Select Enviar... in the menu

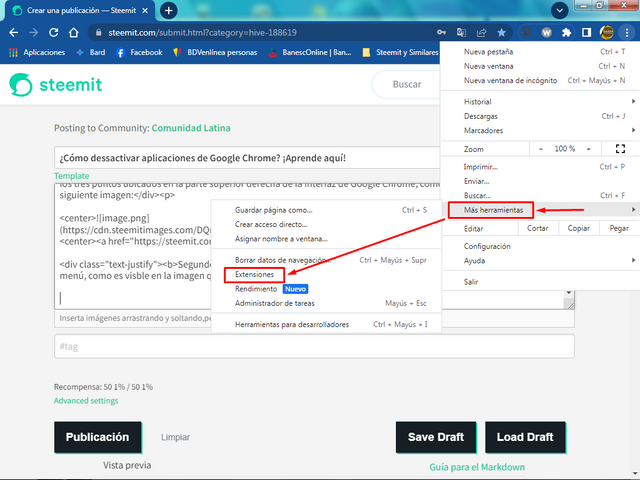pyautogui.click(x=540, y=181)
